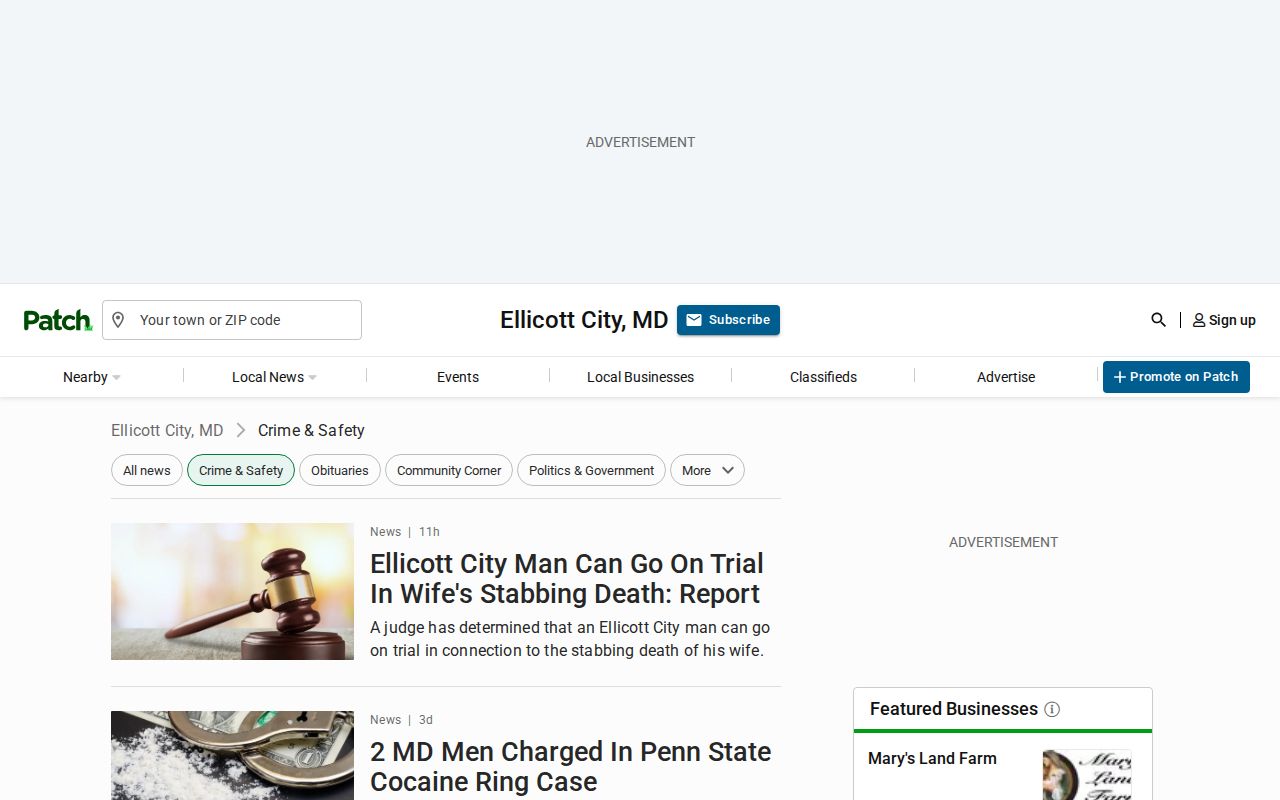
Task: Open Ellicott City Man Can Go On Trial headline
Action: (x=567, y=578)
